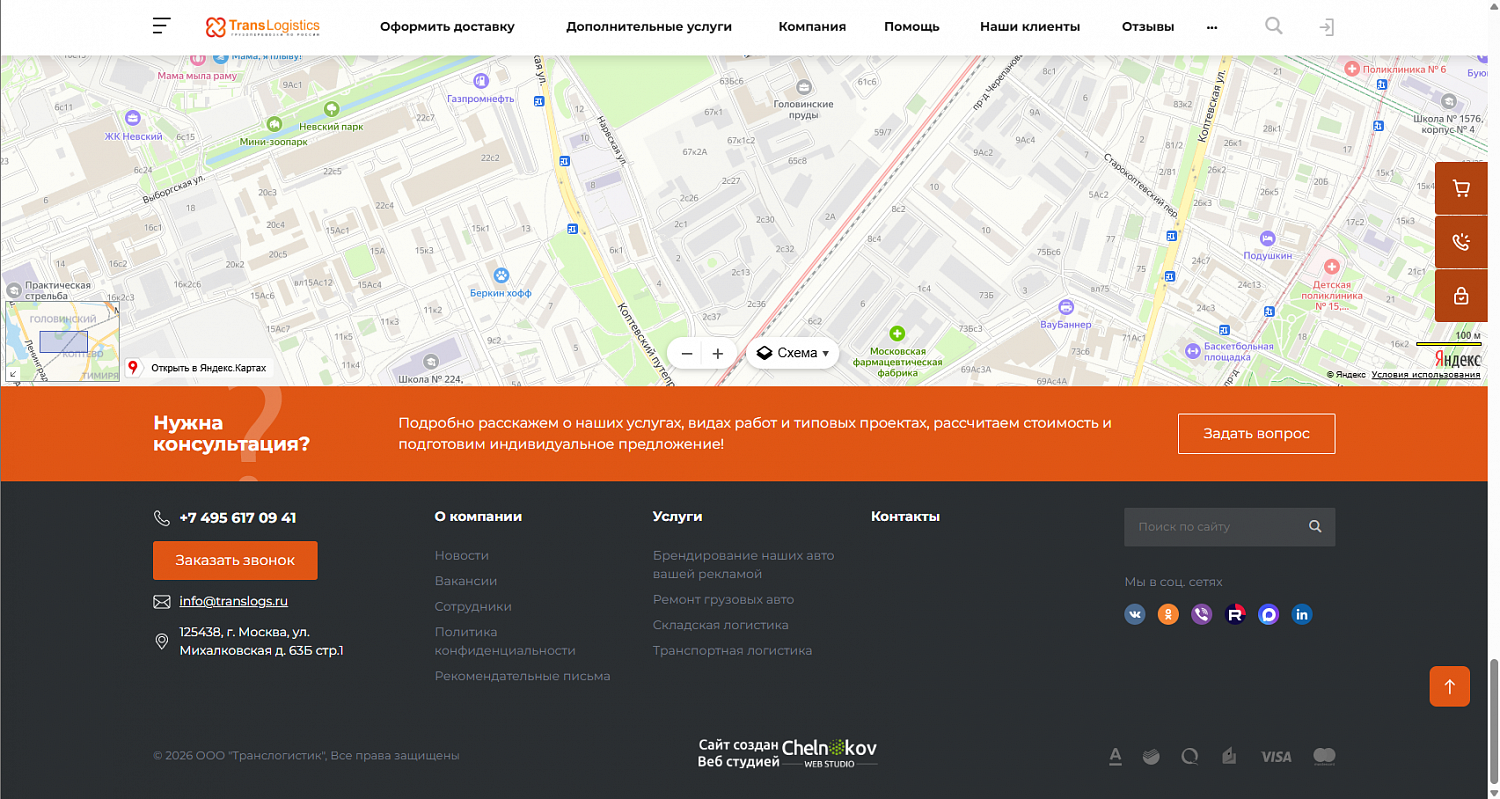Zoom out the map with minus
The height and width of the screenshot is (799, 1500).
click(x=687, y=353)
